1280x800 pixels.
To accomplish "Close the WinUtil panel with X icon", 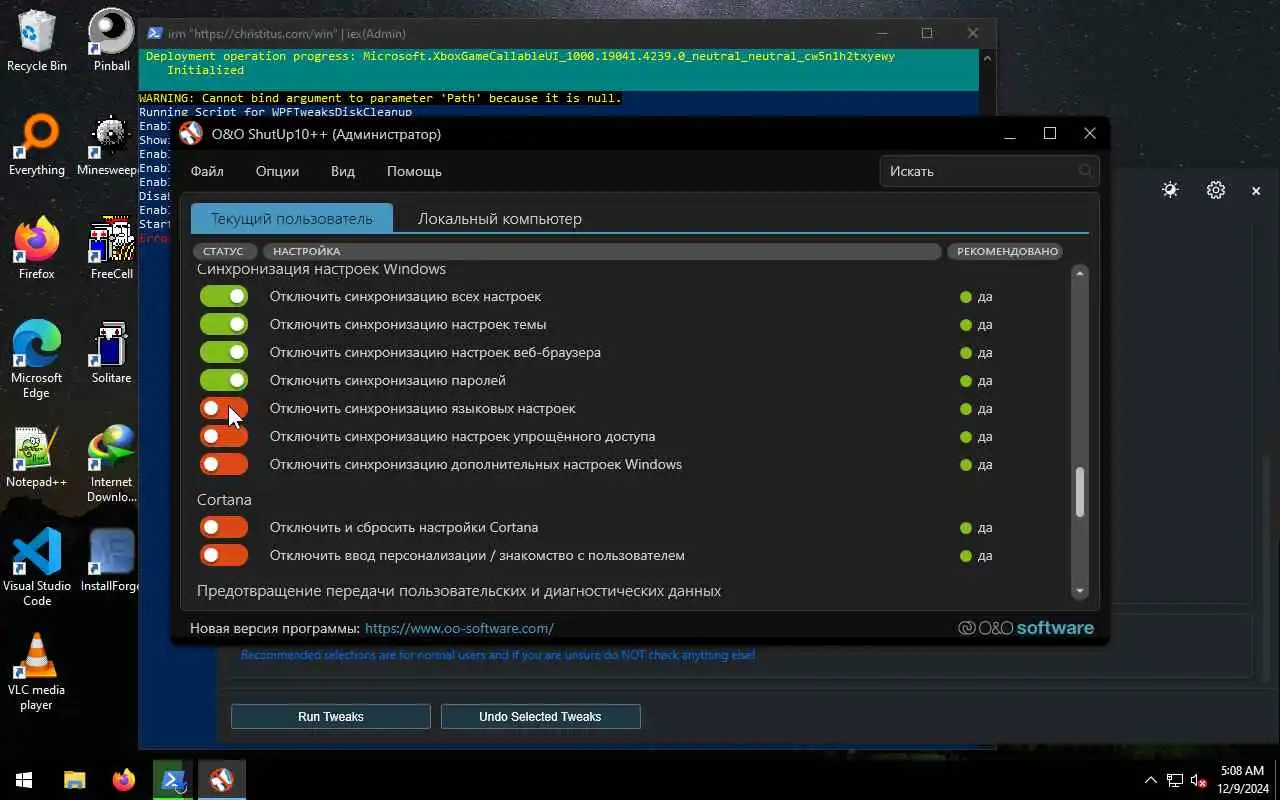I will pos(1256,190).
